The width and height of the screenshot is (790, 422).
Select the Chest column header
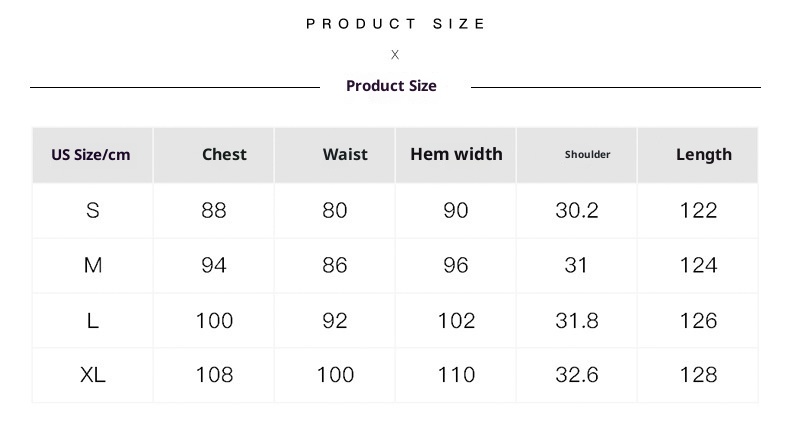(224, 154)
